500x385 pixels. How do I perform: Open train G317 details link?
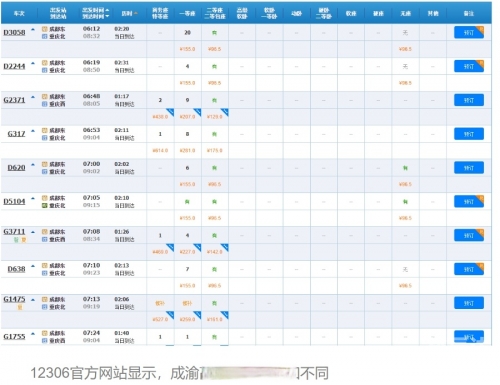(x=16, y=134)
